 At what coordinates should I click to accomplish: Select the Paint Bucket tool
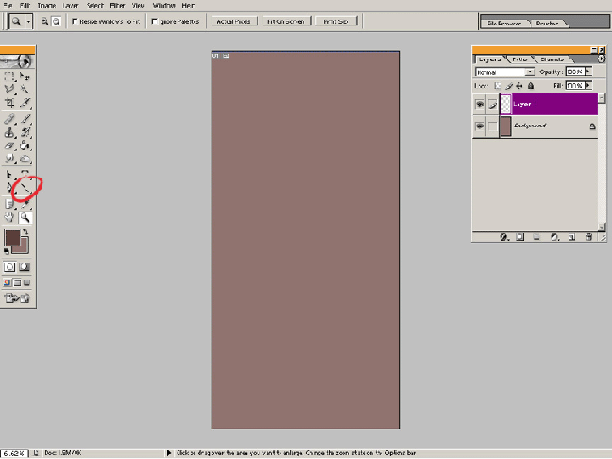tap(25, 146)
